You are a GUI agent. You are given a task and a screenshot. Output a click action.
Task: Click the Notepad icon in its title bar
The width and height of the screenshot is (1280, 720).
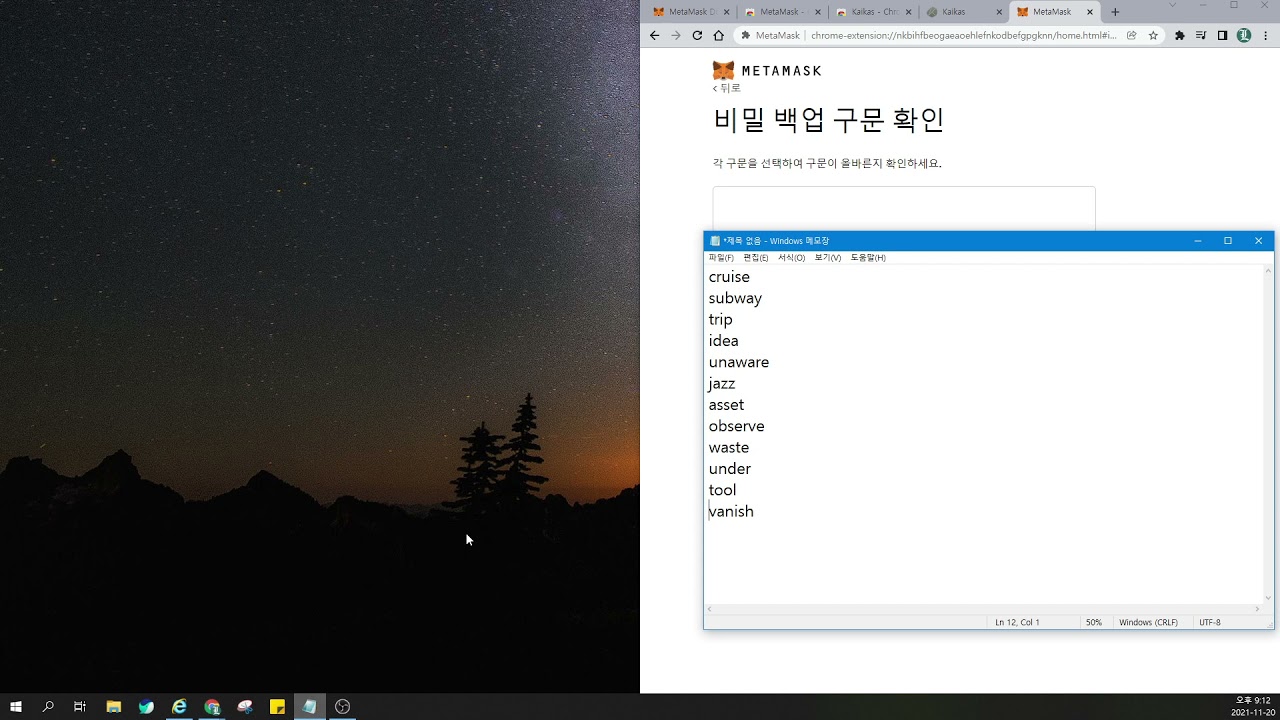tap(715, 241)
